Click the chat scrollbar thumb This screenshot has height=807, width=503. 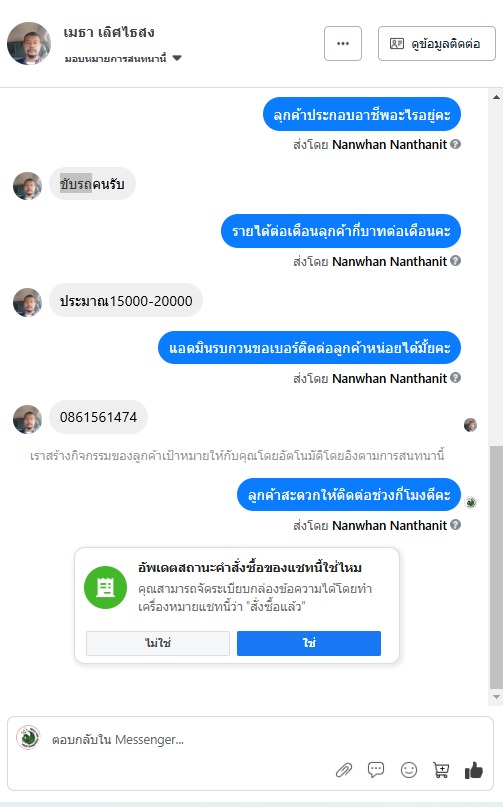pyautogui.click(x=496, y=566)
